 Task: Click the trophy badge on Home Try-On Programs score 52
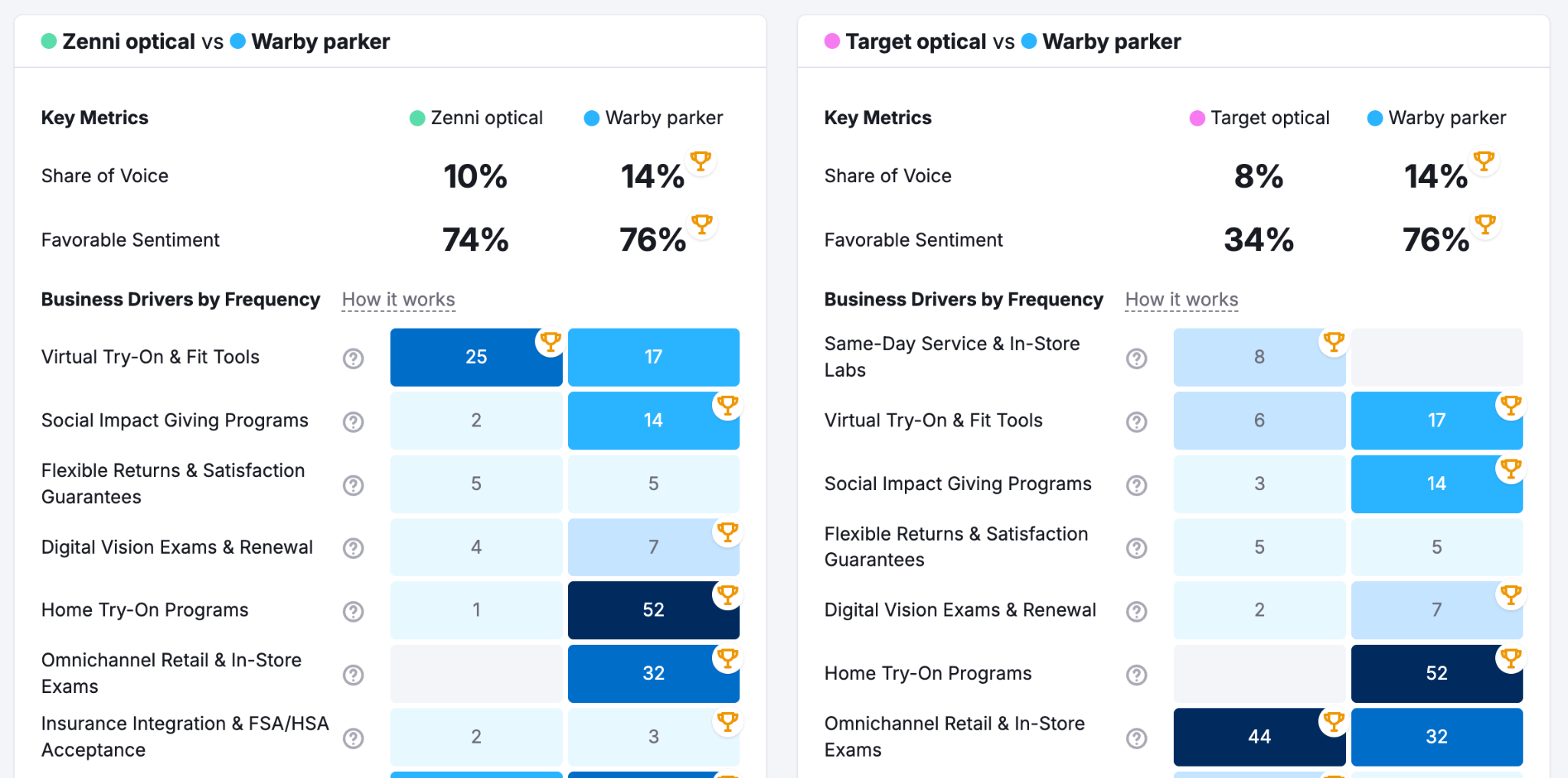click(727, 594)
